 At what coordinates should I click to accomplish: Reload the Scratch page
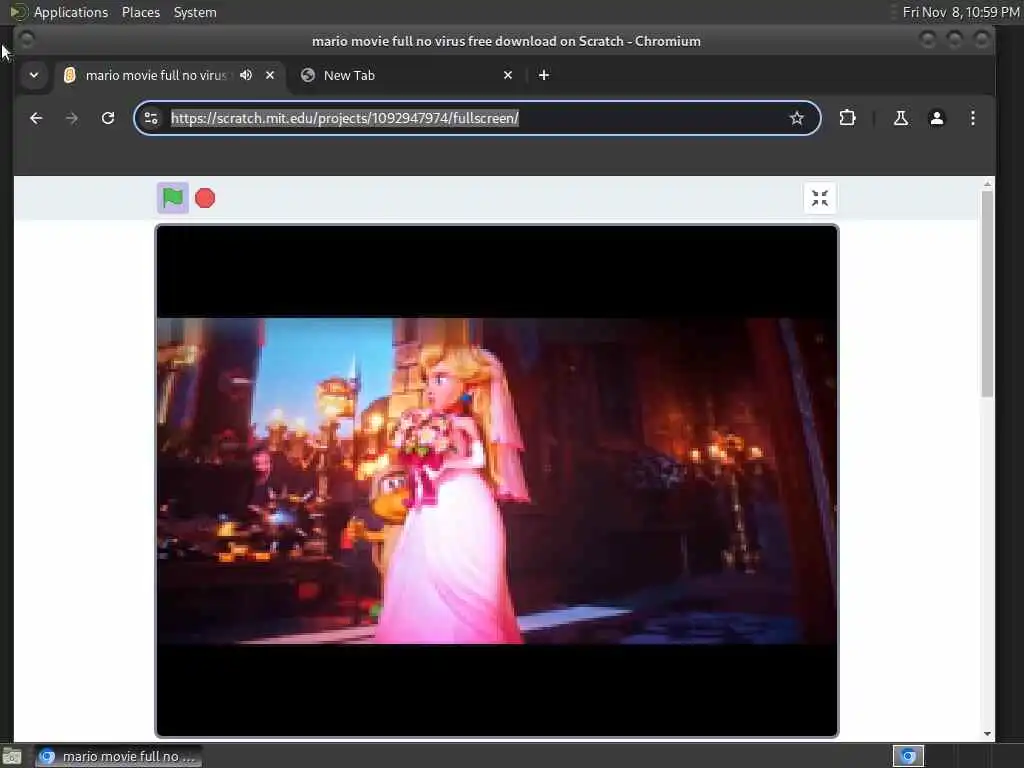coord(108,118)
